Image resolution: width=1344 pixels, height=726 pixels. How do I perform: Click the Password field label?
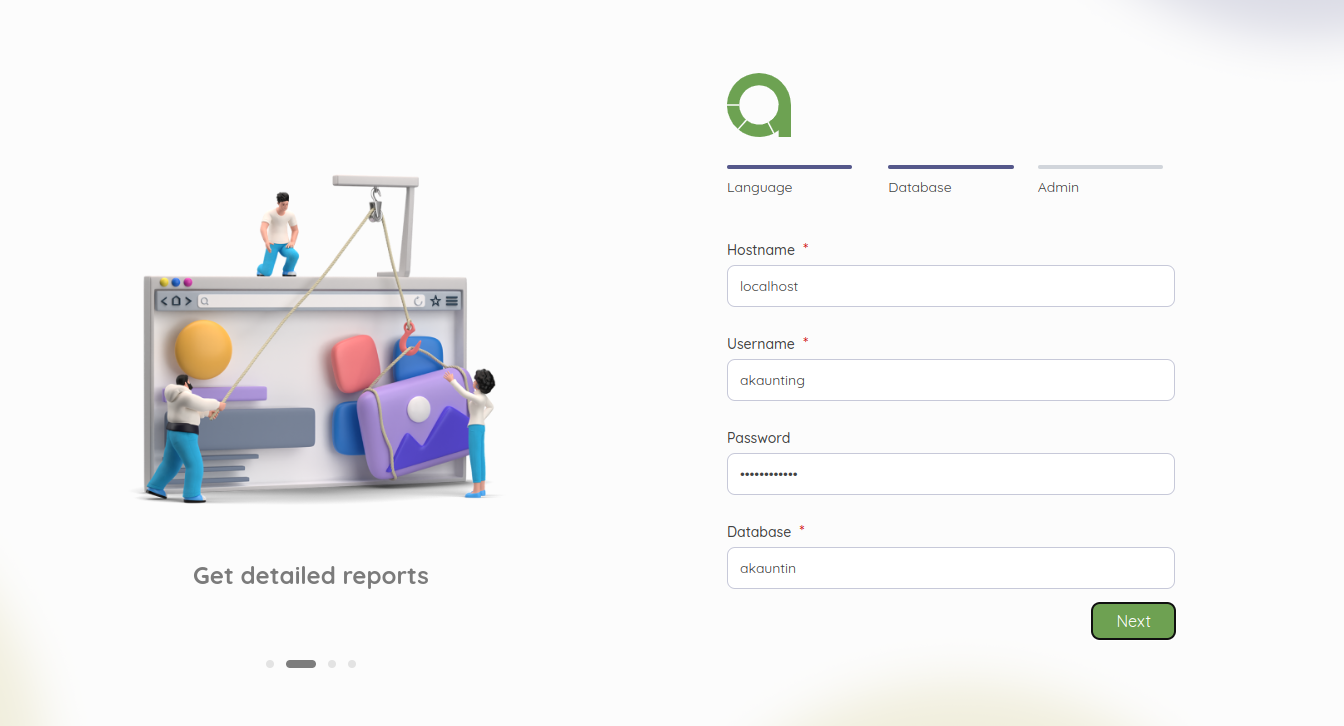758,438
